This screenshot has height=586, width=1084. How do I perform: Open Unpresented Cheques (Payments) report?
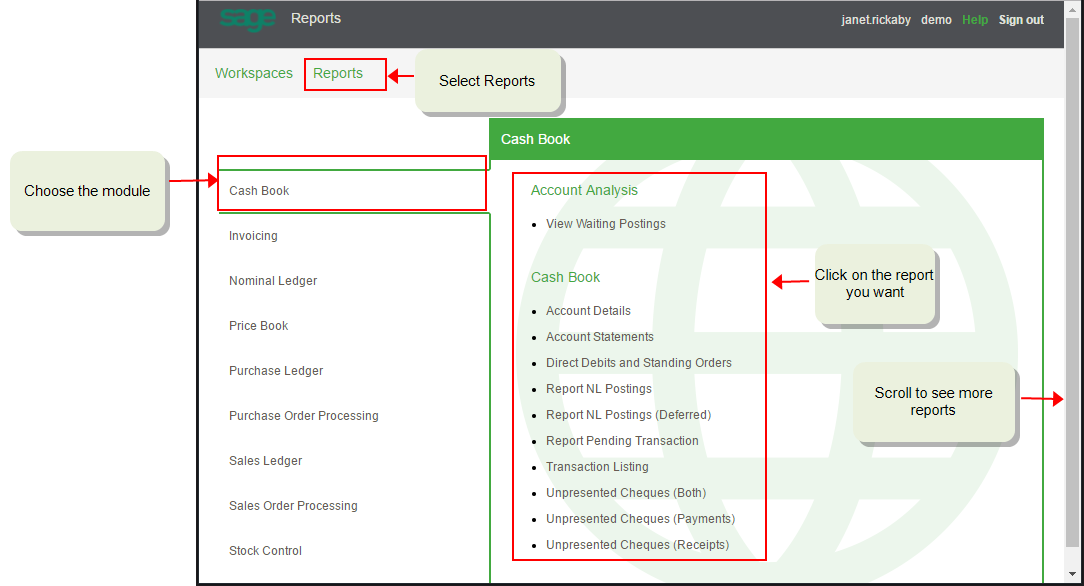640,519
